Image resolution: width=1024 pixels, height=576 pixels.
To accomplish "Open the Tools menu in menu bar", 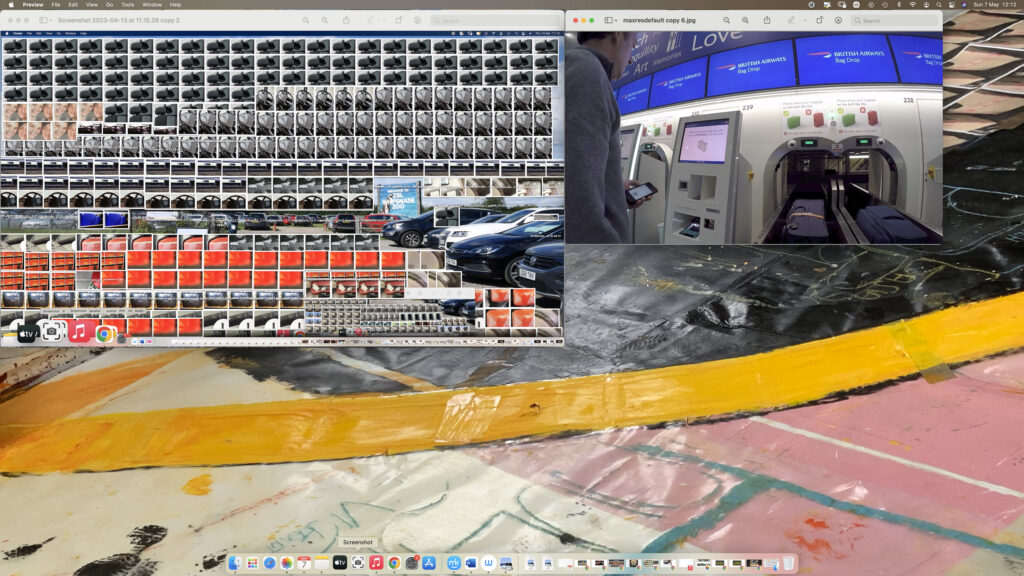I will [127, 4].
